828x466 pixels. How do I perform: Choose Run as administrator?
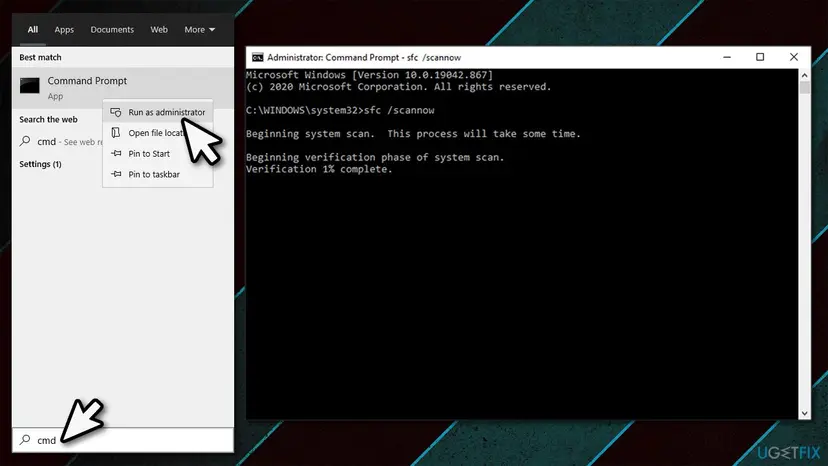click(158, 112)
